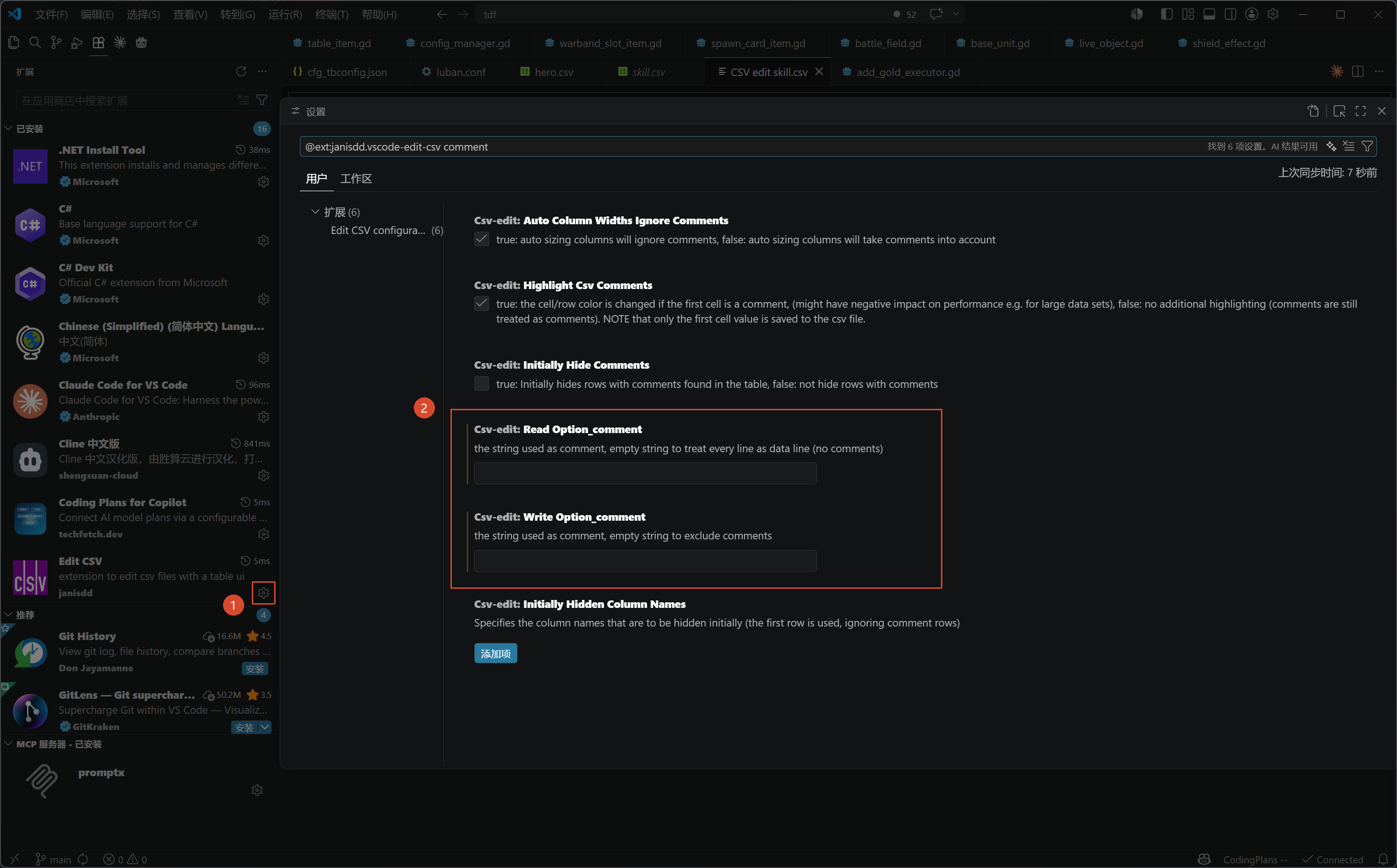Open the 终端(T) menu
This screenshot has height=868, width=1397.
[x=332, y=14]
